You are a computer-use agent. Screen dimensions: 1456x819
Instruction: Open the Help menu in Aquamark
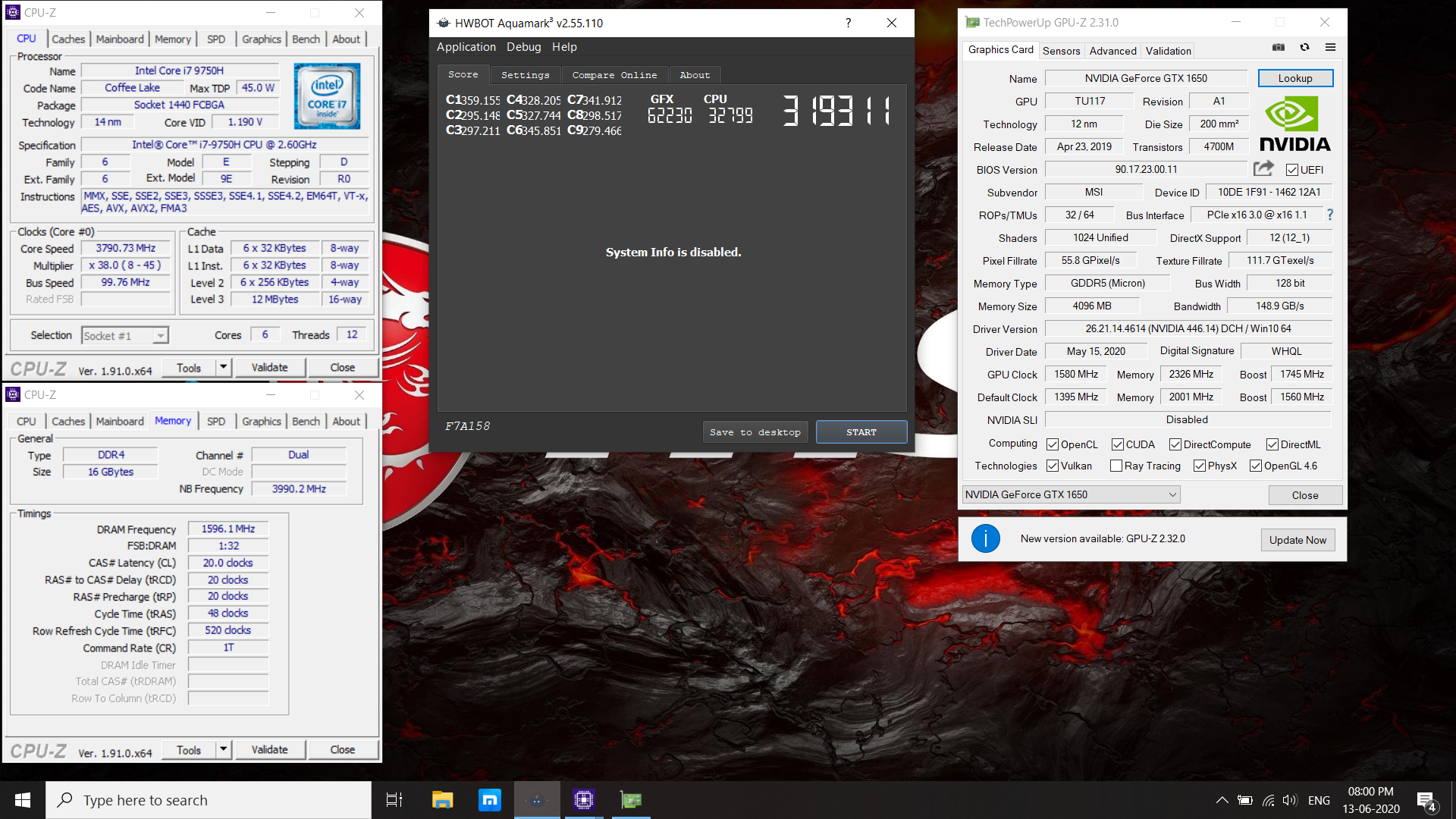pyautogui.click(x=564, y=47)
